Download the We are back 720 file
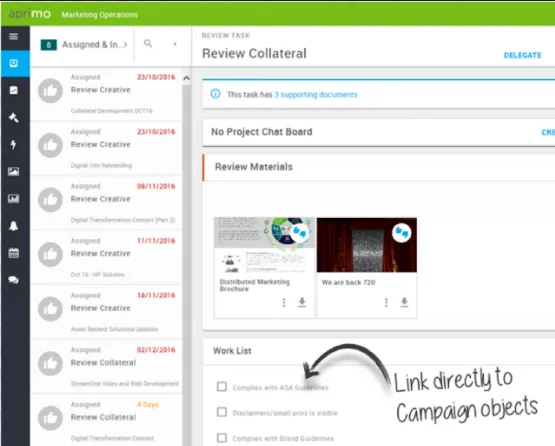Image resolution: width=555 pixels, height=446 pixels. pyautogui.click(x=404, y=302)
